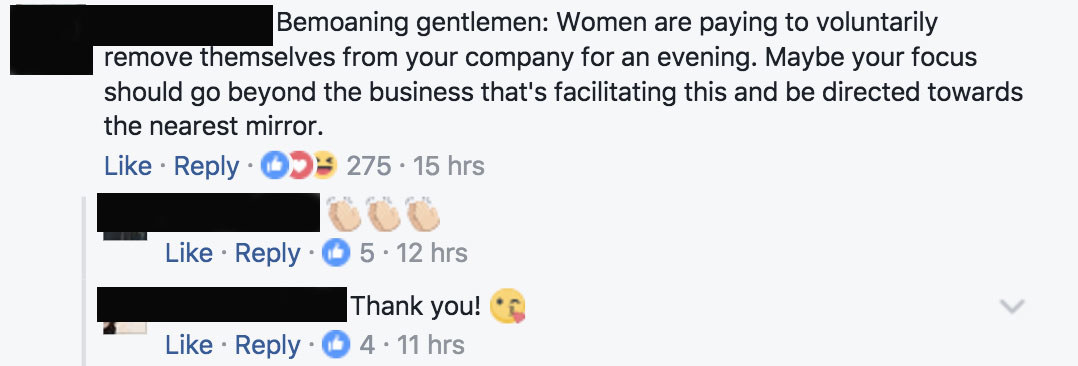Viewport: 1078px width, 366px height.
Task: Reply to the Bemoaning gentlemen comment
Action: (206, 166)
